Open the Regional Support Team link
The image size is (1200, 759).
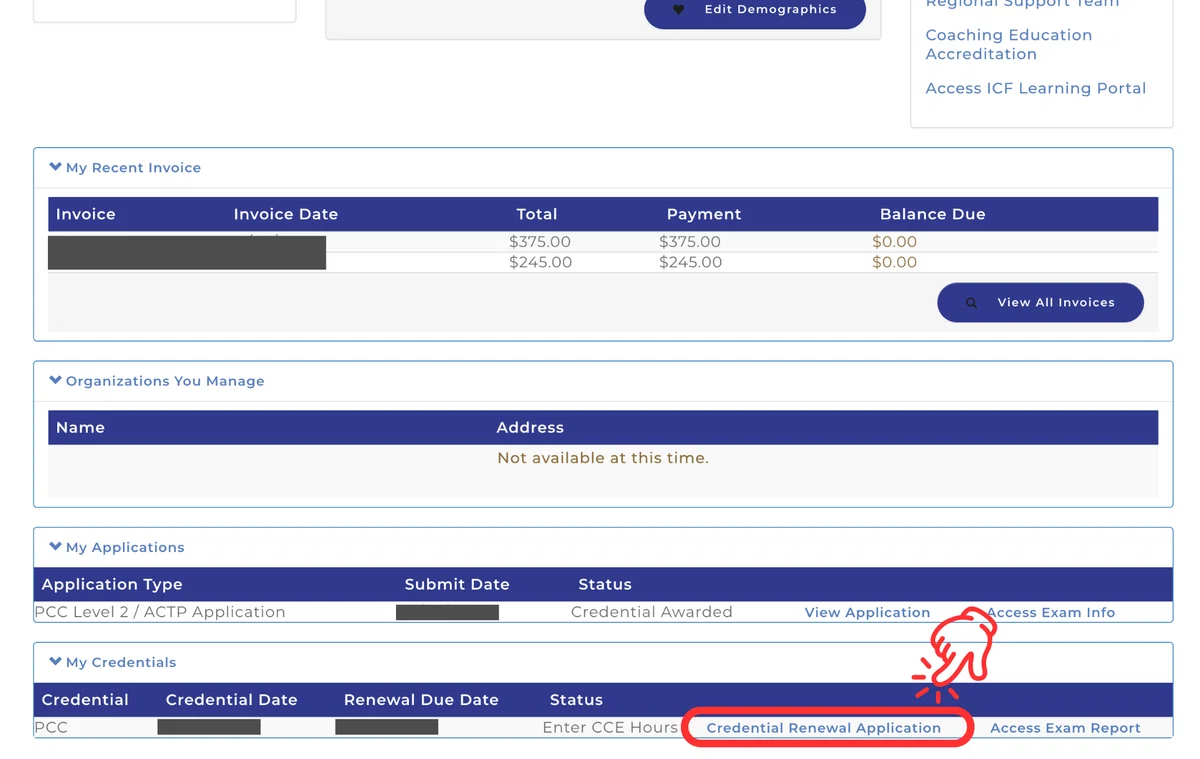[x=1022, y=4]
